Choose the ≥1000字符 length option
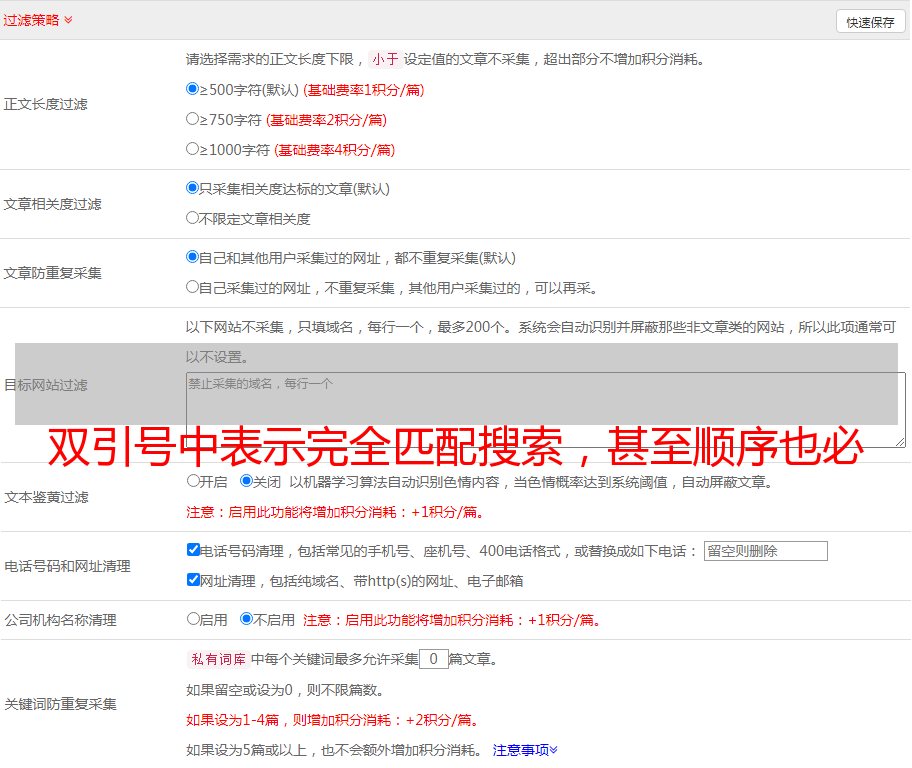Image resolution: width=912 pixels, height=768 pixels. coord(193,149)
